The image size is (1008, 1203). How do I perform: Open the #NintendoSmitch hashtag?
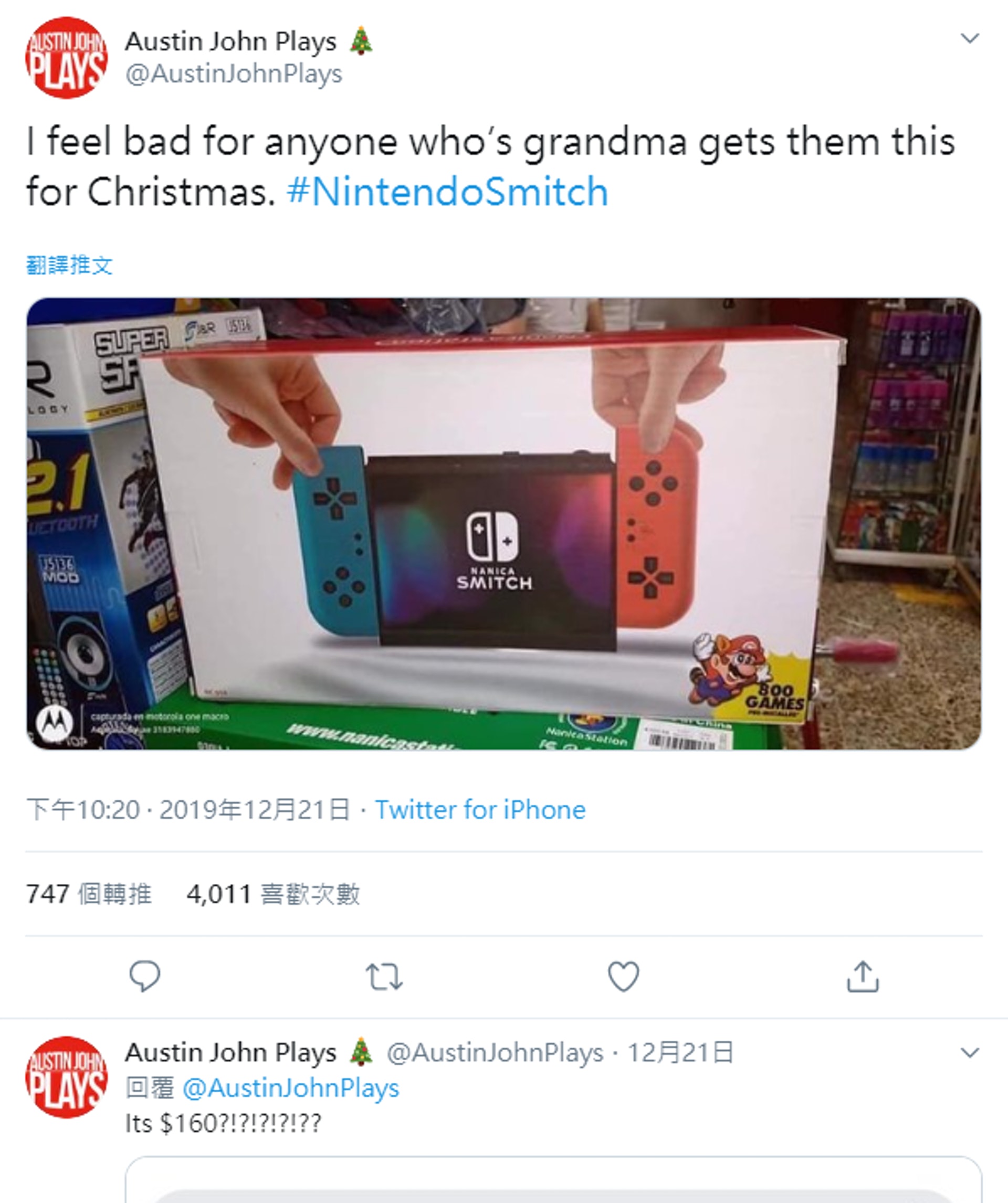pyautogui.click(x=447, y=192)
